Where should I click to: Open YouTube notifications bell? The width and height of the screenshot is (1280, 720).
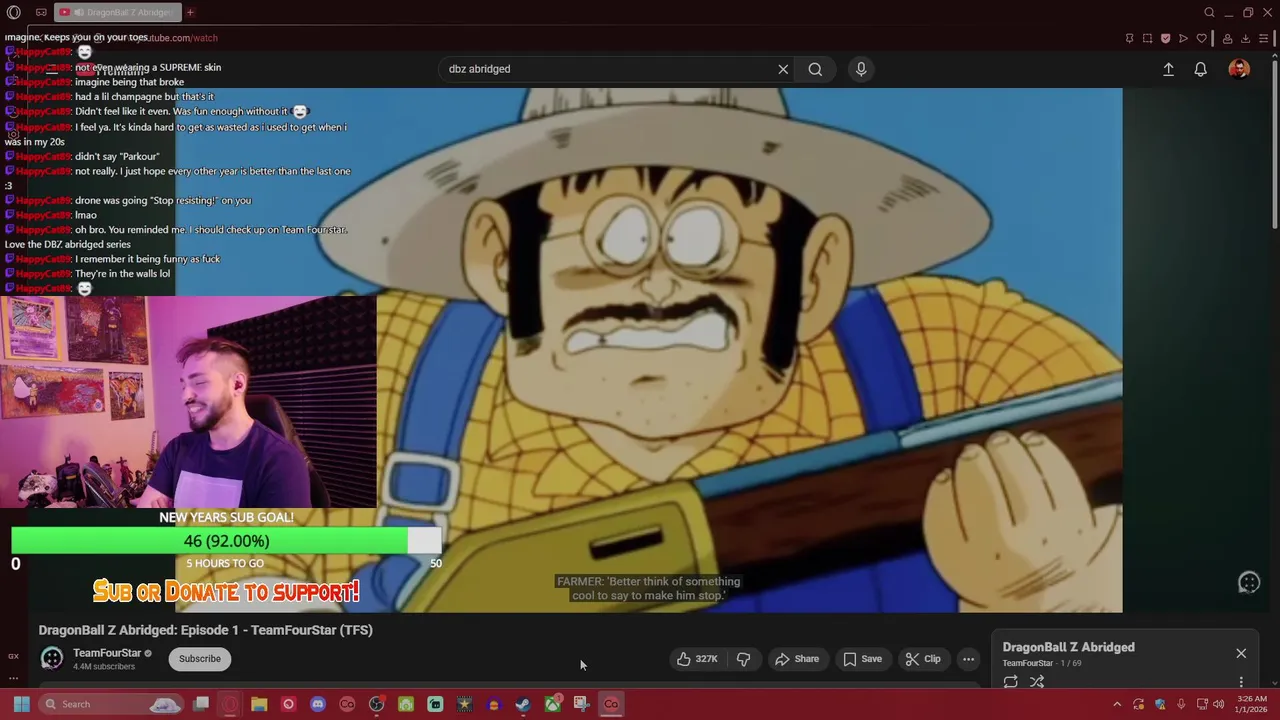(1200, 69)
